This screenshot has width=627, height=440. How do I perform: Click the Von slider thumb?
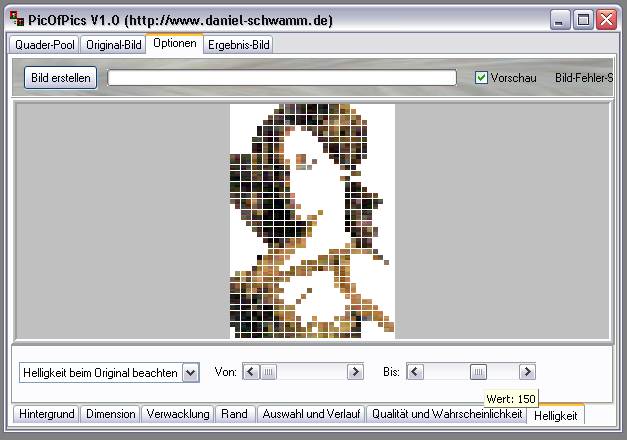tap(268, 372)
